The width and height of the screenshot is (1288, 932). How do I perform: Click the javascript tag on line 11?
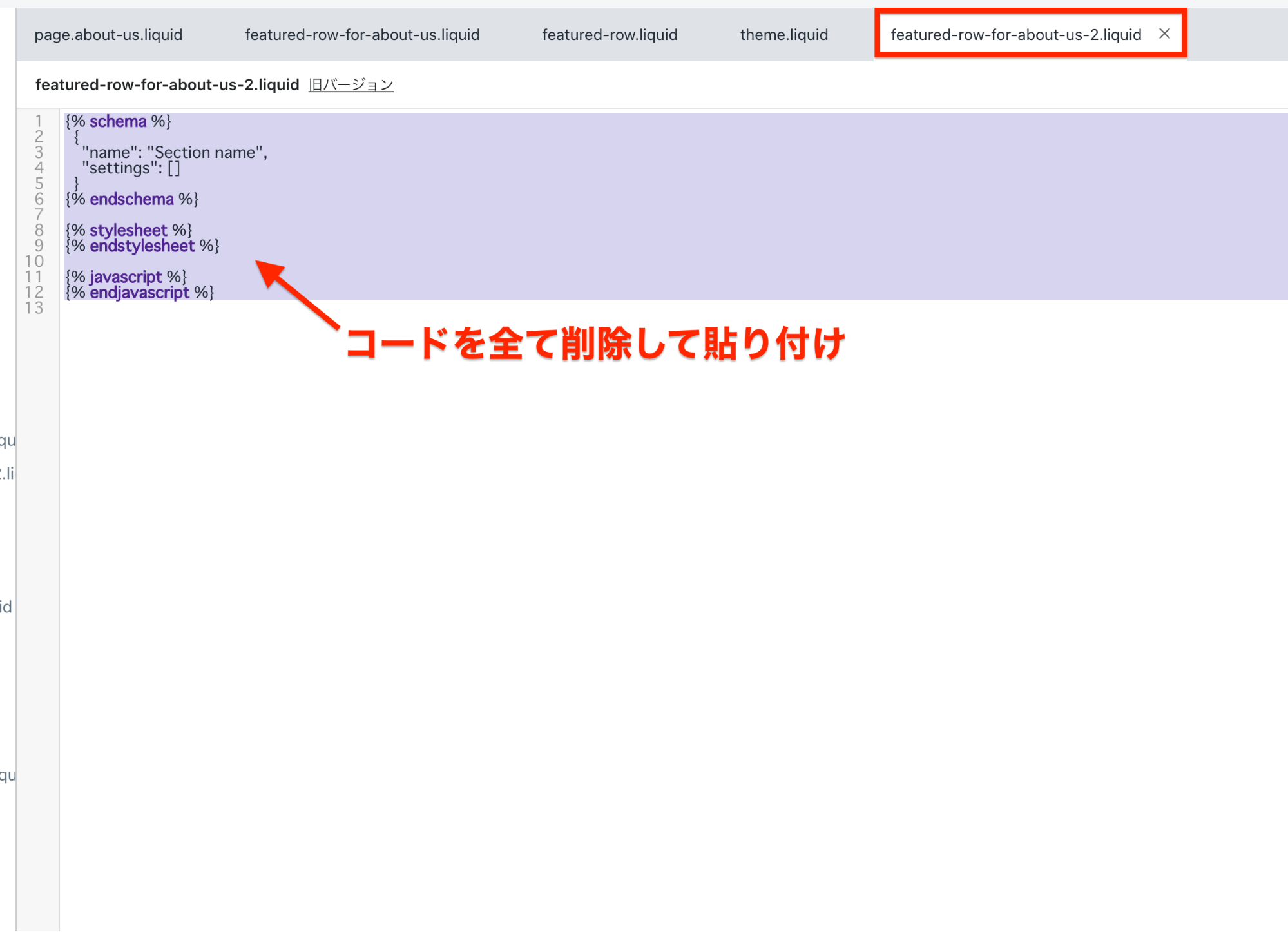[126, 277]
